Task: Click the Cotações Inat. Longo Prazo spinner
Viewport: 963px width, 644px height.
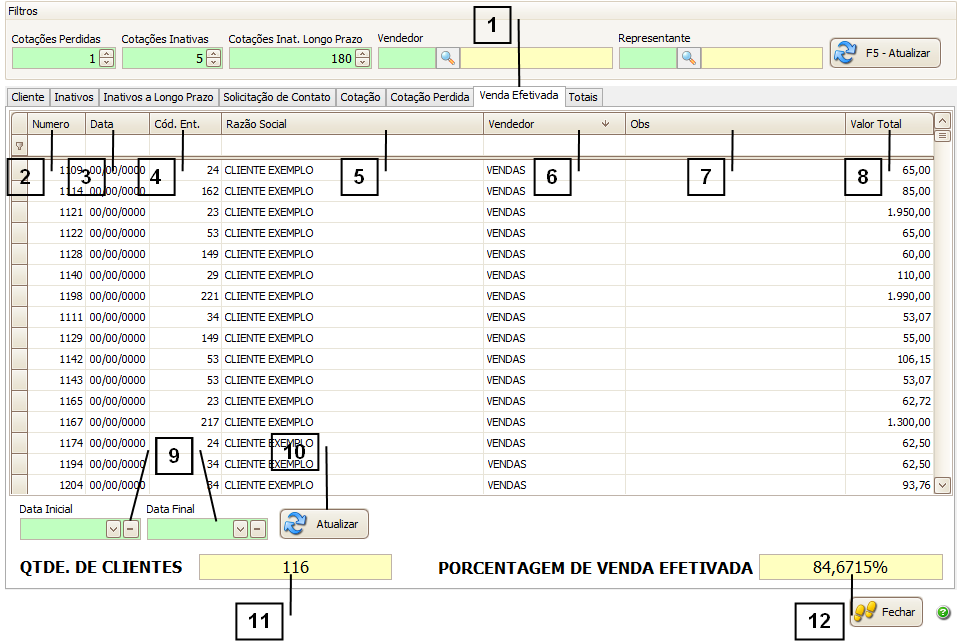Action: click(362, 59)
